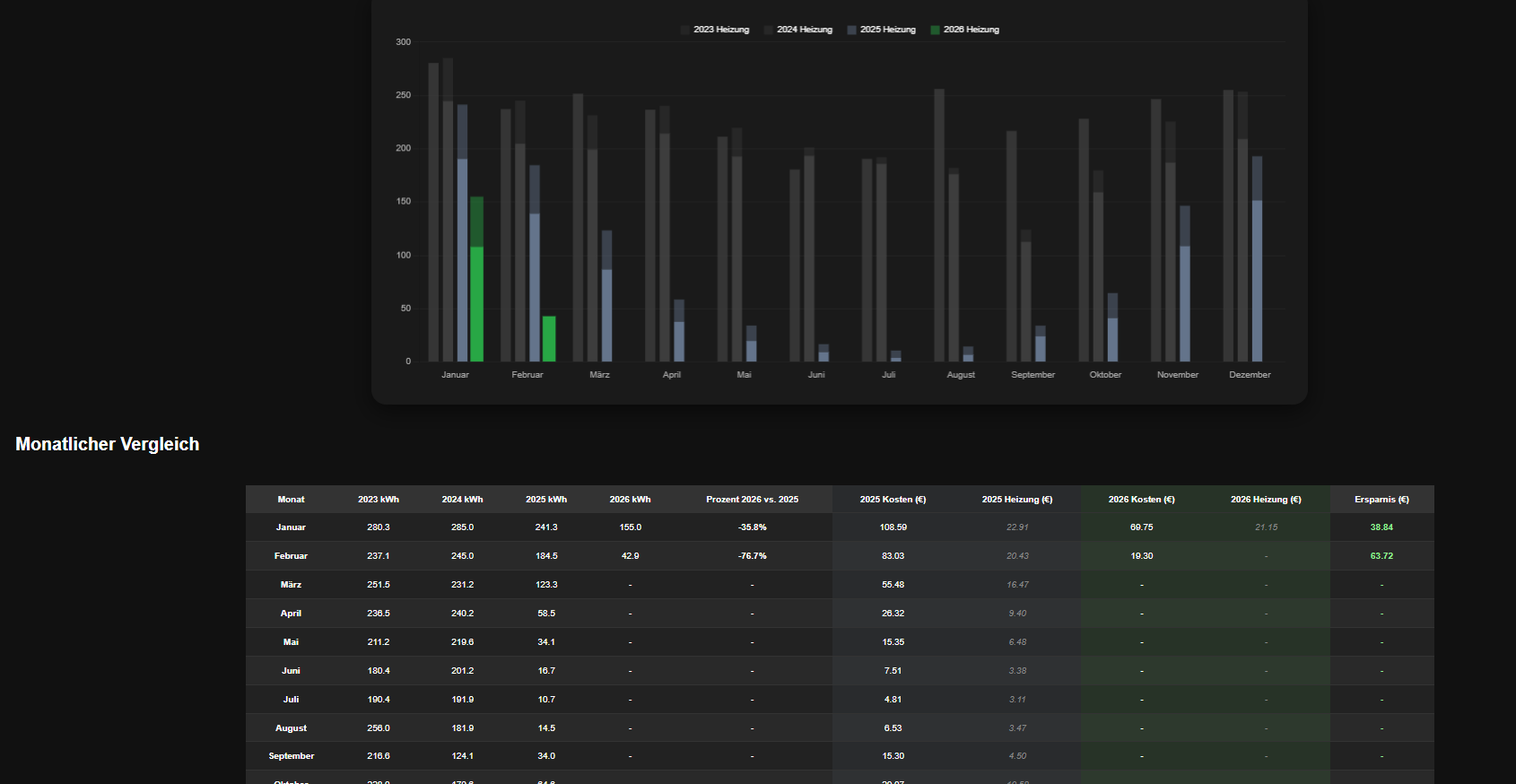The height and width of the screenshot is (784, 1516).
Task: Click the Monatlicher Vergleich heading
Action: [108, 444]
